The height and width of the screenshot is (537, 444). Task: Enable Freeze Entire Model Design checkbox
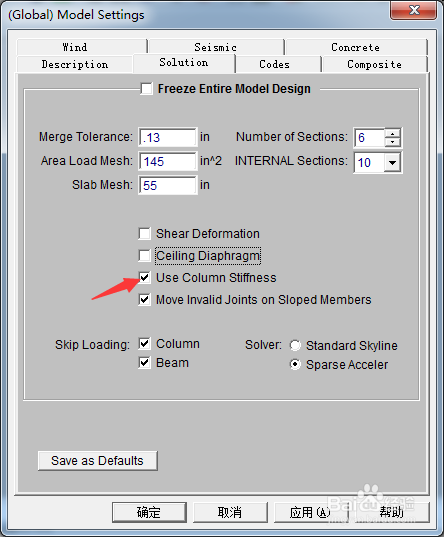click(x=147, y=89)
